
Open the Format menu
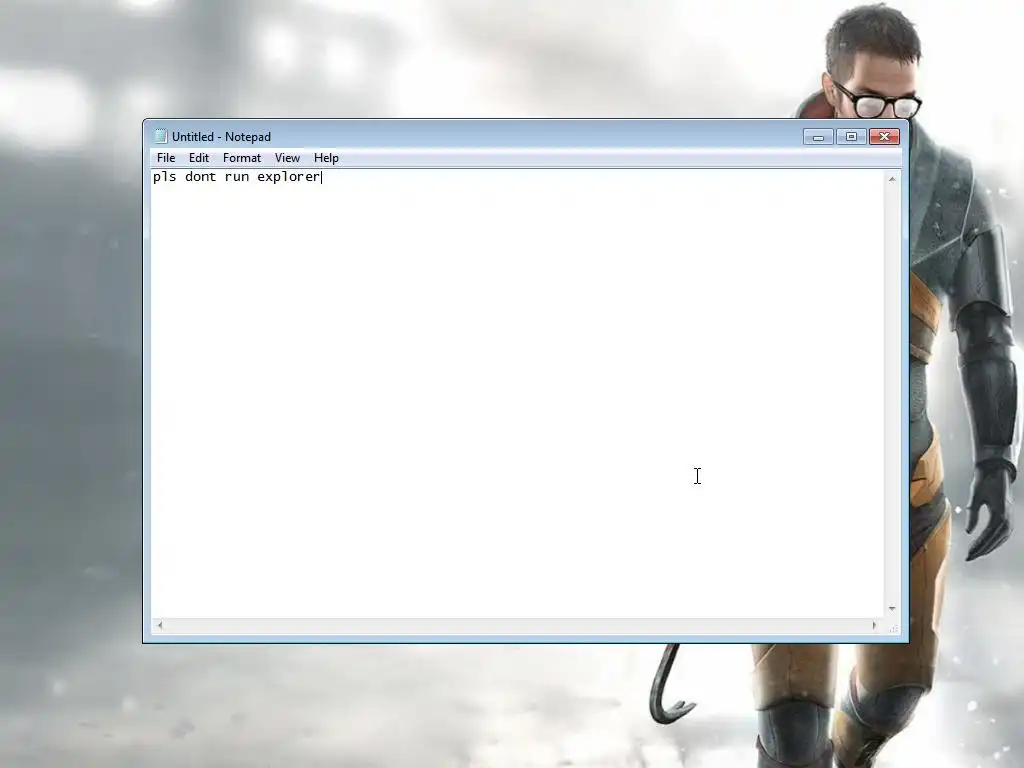pos(242,158)
